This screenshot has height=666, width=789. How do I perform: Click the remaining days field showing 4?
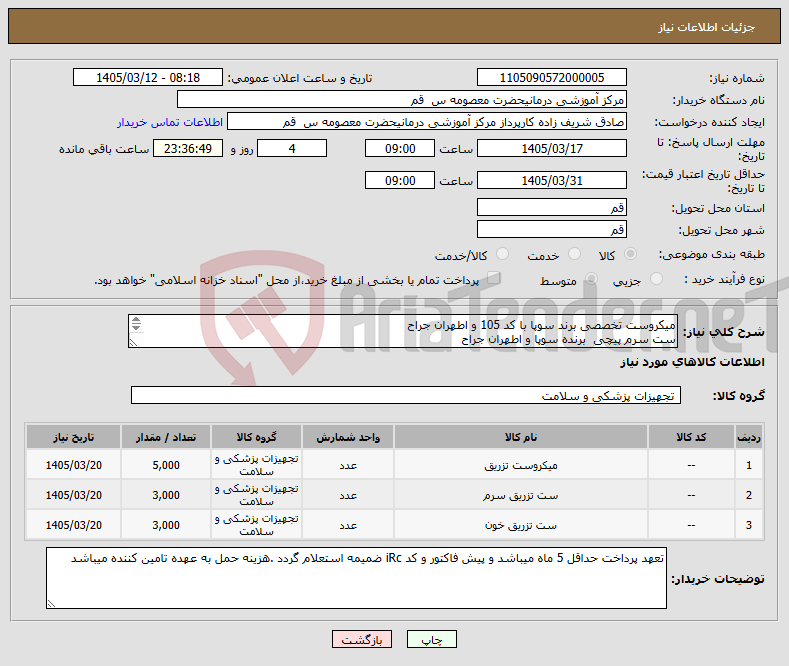point(292,148)
